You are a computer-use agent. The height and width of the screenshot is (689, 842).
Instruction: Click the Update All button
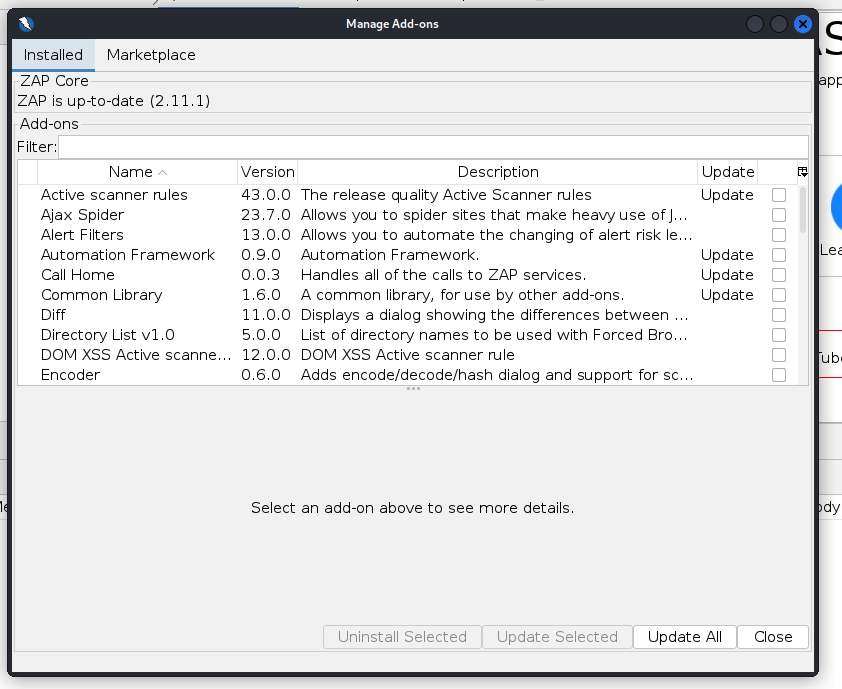[x=685, y=637]
